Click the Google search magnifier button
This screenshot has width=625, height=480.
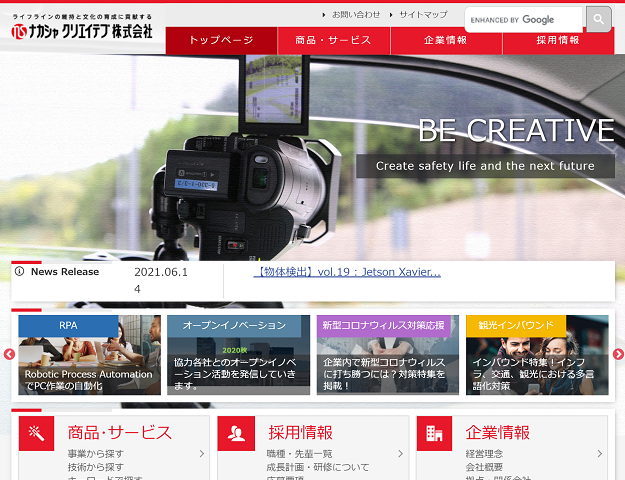(x=598, y=19)
